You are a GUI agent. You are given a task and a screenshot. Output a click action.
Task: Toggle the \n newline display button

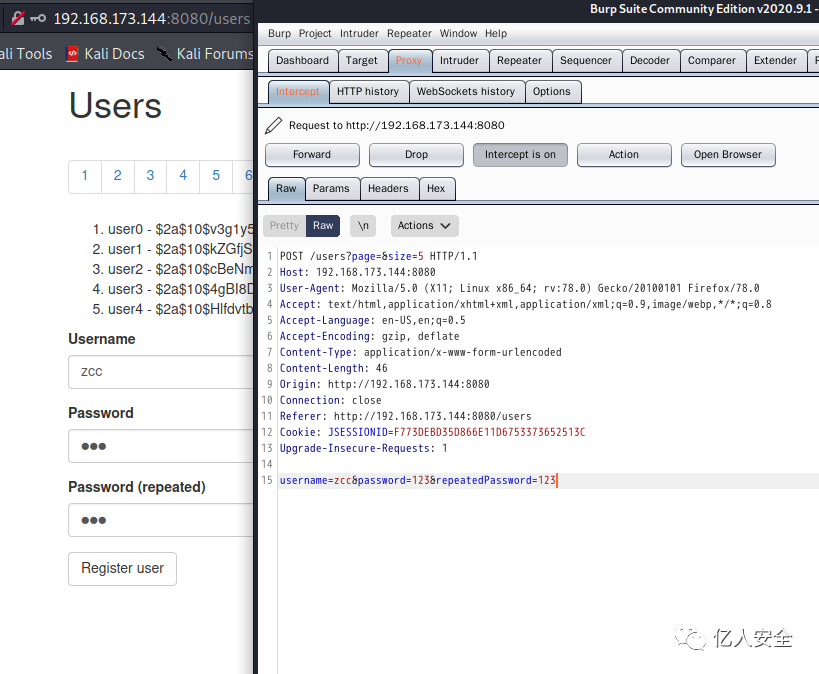(x=364, y=226)
